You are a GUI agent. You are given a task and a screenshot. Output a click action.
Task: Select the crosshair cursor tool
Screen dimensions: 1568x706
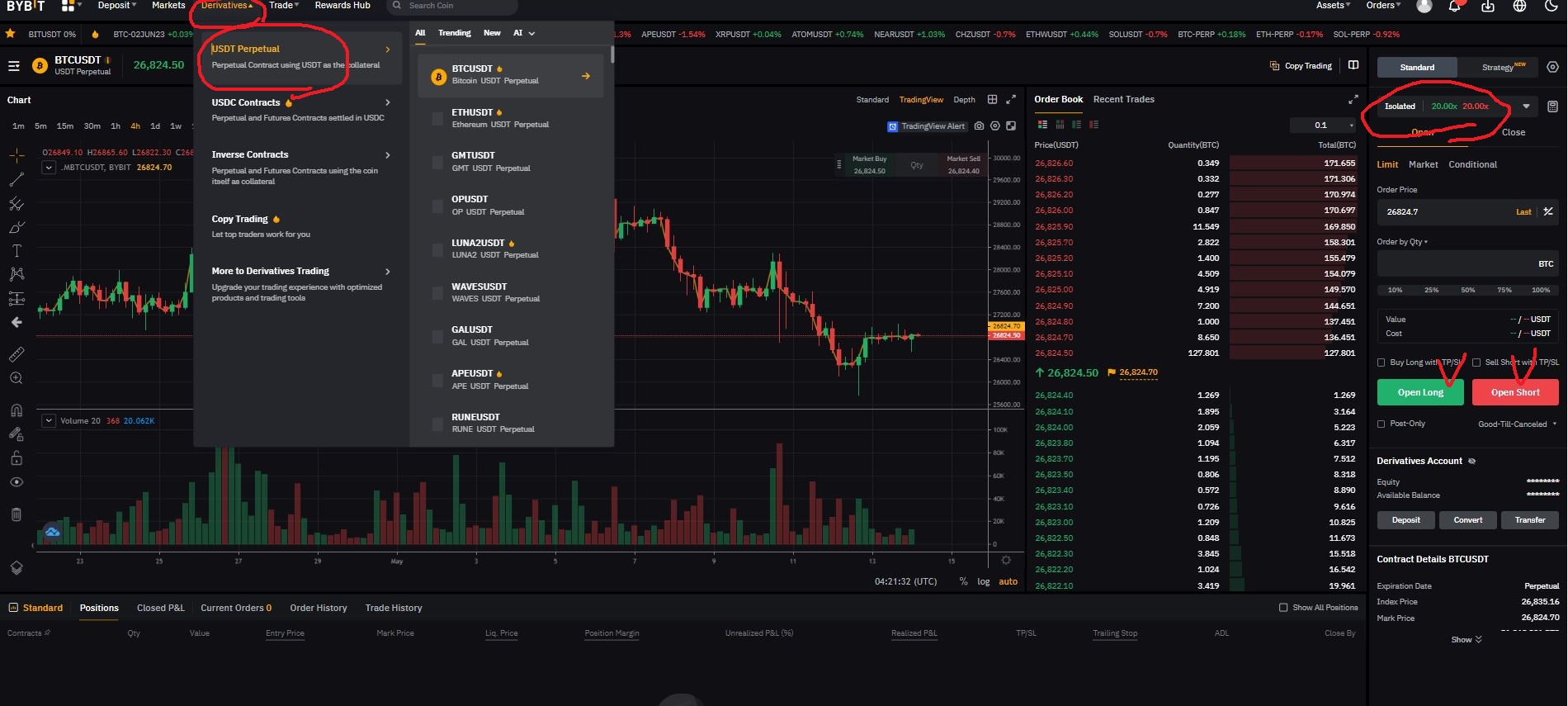[17, 155]
